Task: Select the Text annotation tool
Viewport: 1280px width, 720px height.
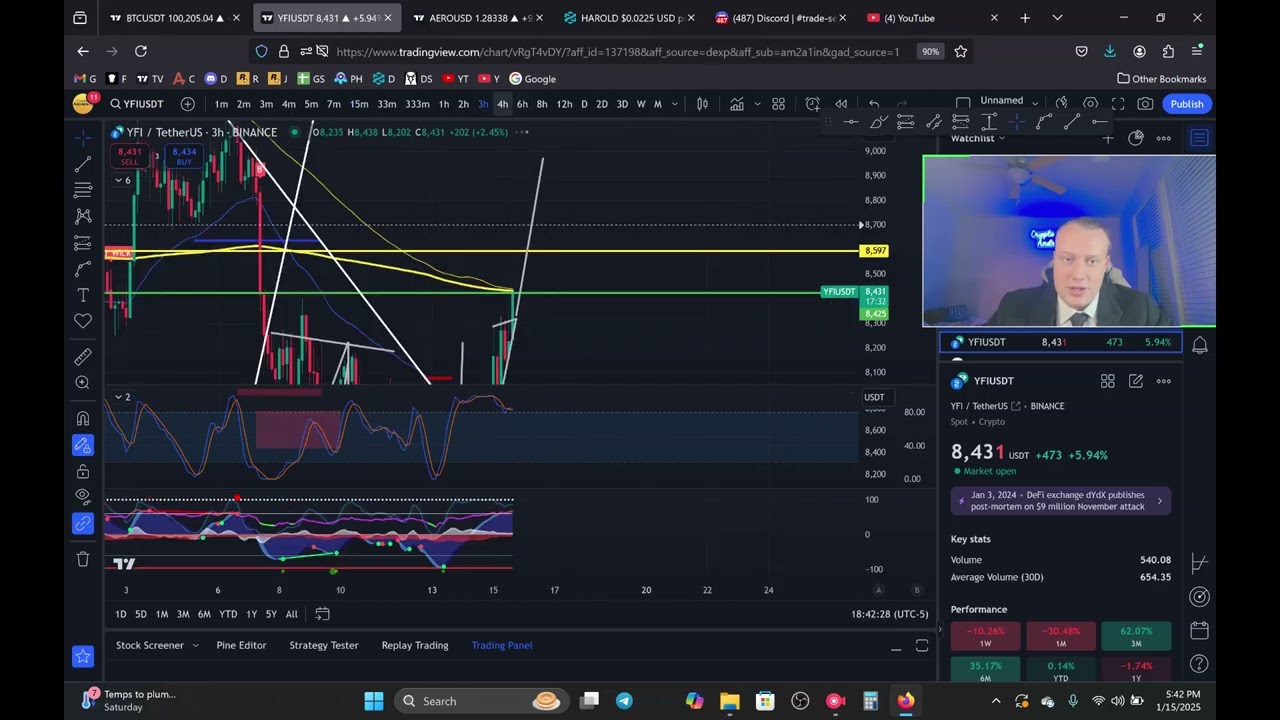Action: click(x=83, y=295)
